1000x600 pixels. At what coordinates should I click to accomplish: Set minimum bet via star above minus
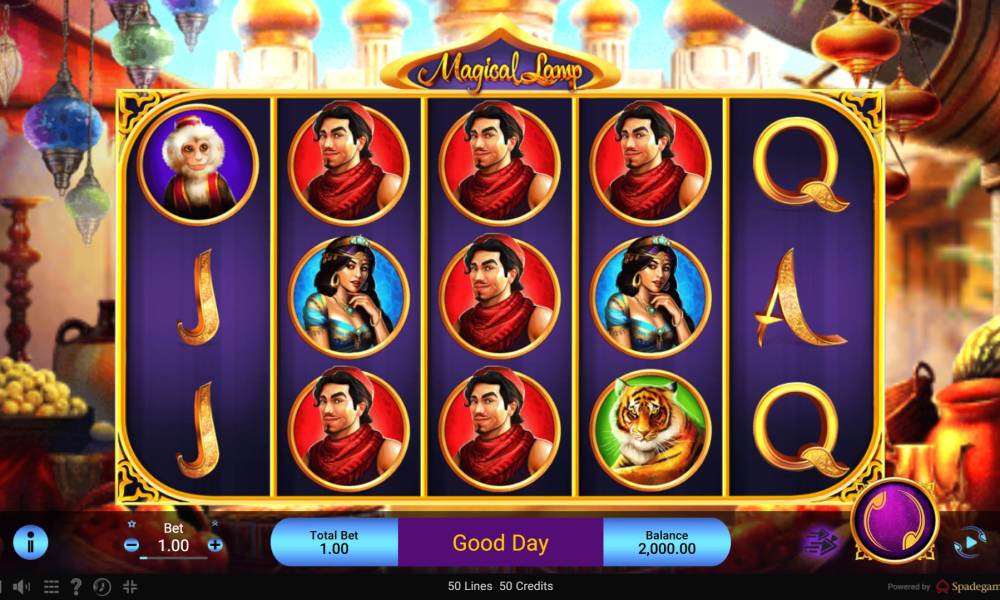[132, 524]
